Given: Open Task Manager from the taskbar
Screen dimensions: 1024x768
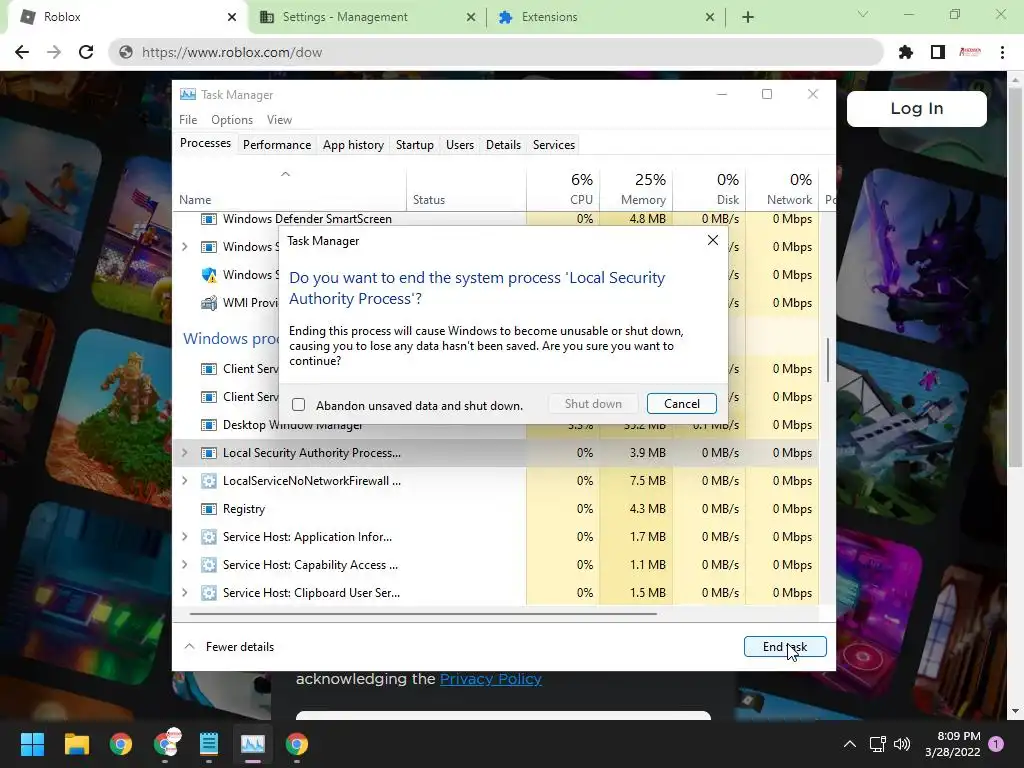Looking at the screenshot, I should tap(253, 744).
